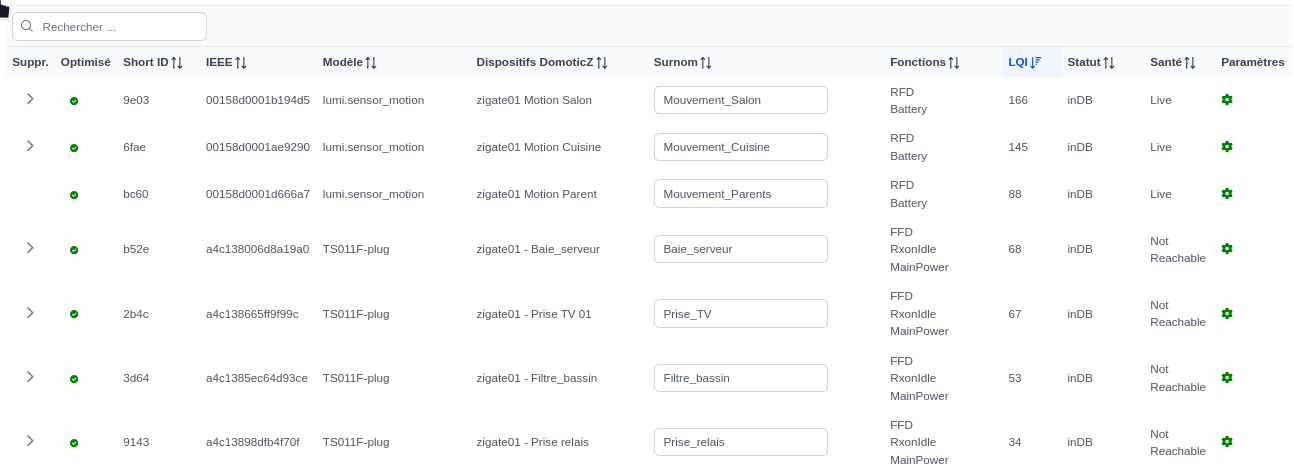Expand the 9143 Prise relais row
Screen dimensions: 1294x476
(x=30, y=441)
